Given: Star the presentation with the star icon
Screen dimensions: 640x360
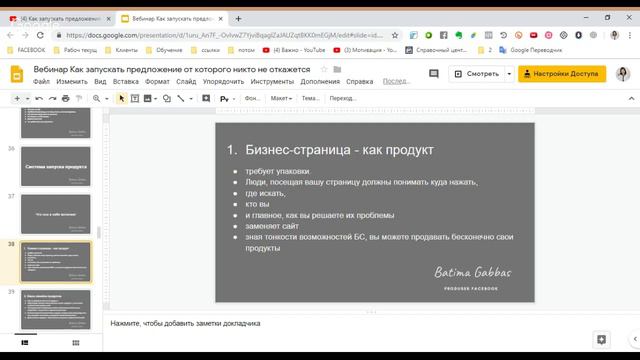Looking at the screenshot, I should 324,69.
